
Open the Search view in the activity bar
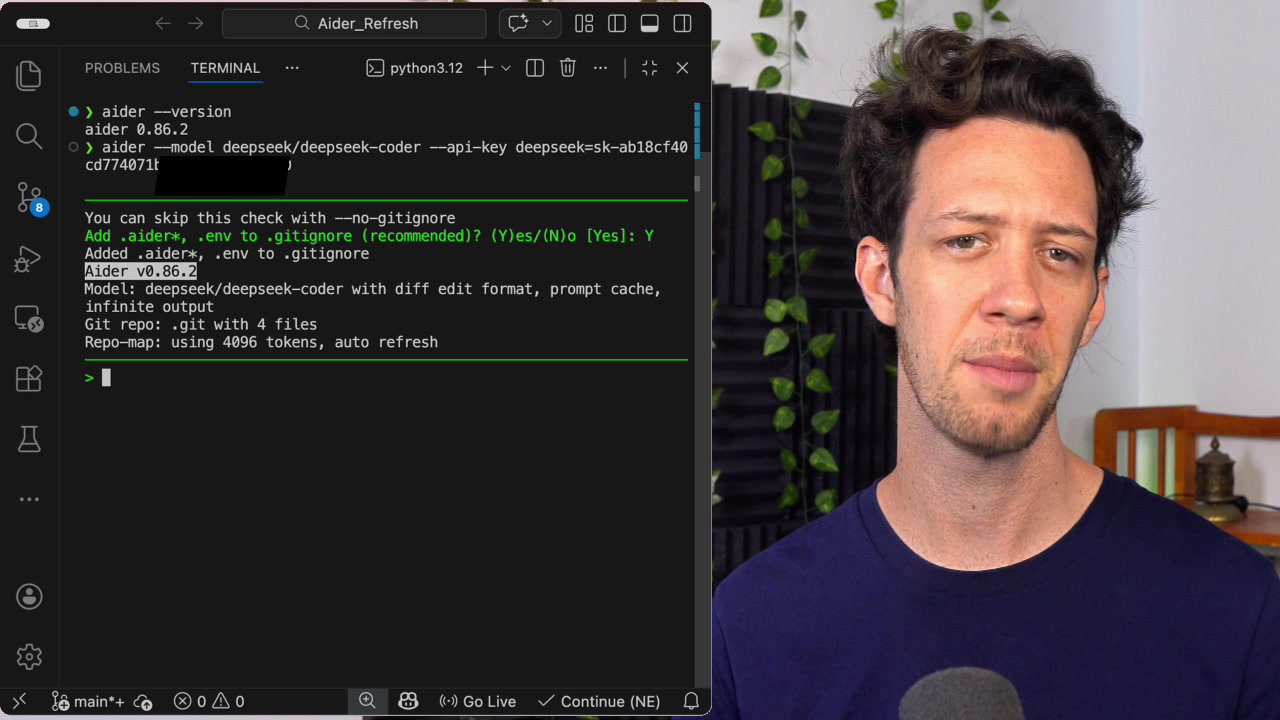(29, 136)
